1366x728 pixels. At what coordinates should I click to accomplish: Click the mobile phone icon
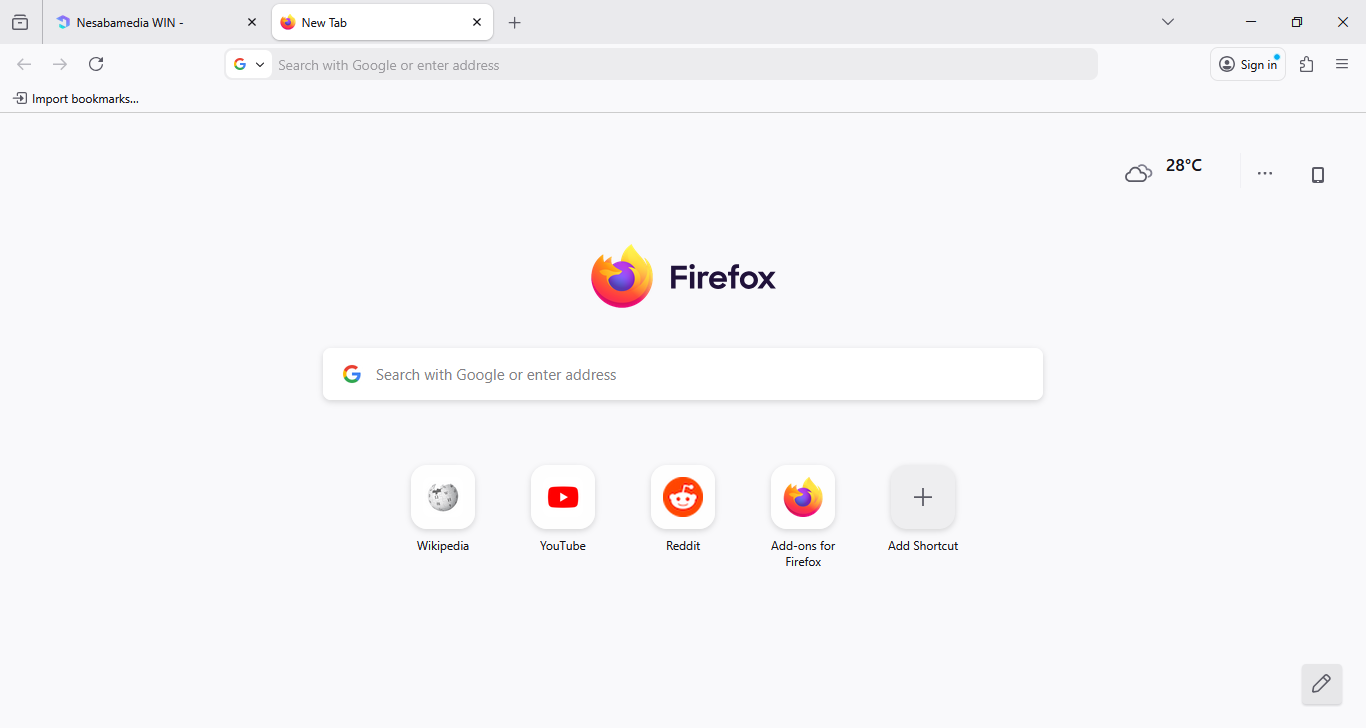pos(1317,175)
